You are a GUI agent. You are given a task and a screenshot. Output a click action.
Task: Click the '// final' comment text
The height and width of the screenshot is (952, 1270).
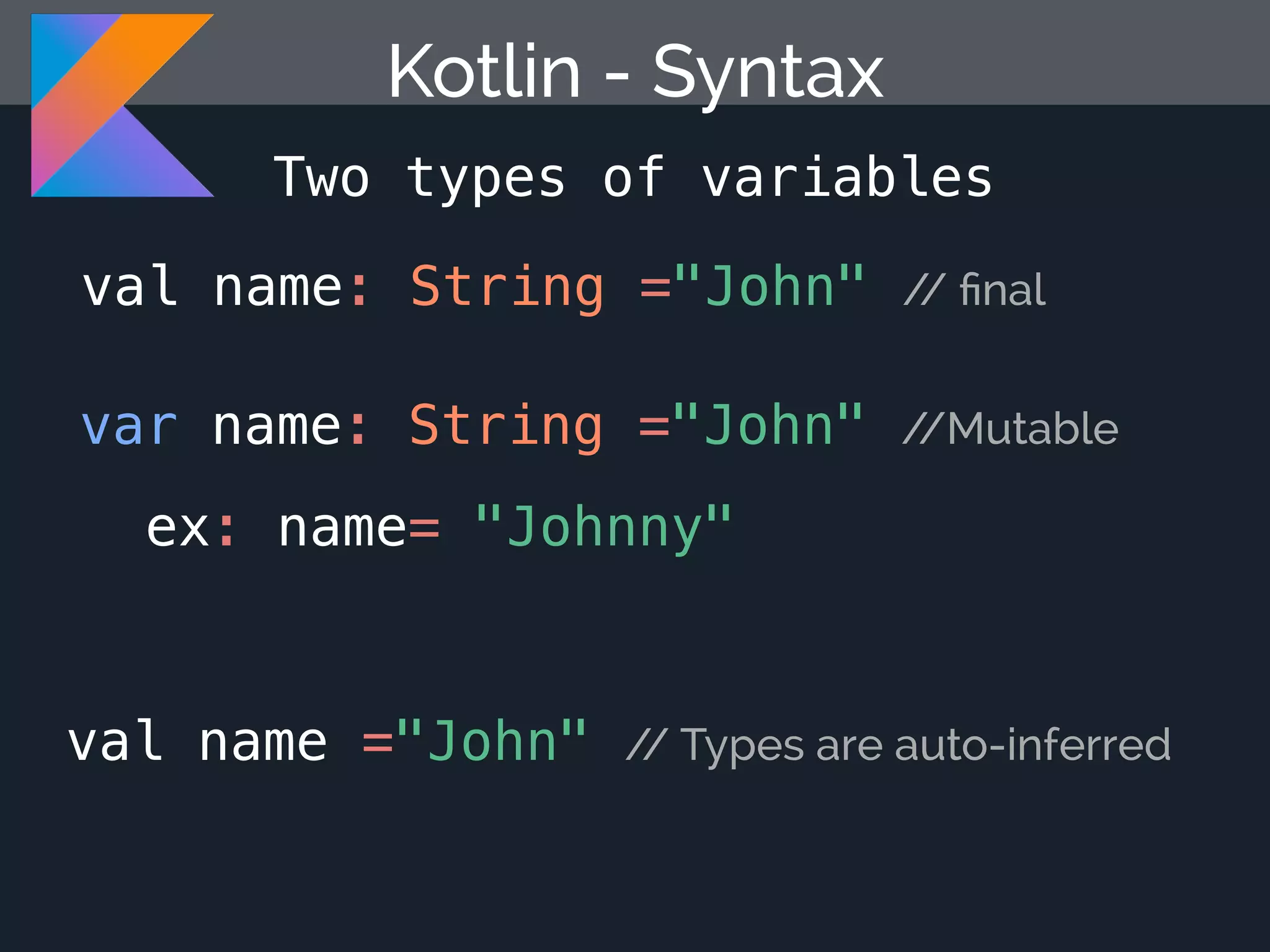pyautogui.click(x=975, y=290)
